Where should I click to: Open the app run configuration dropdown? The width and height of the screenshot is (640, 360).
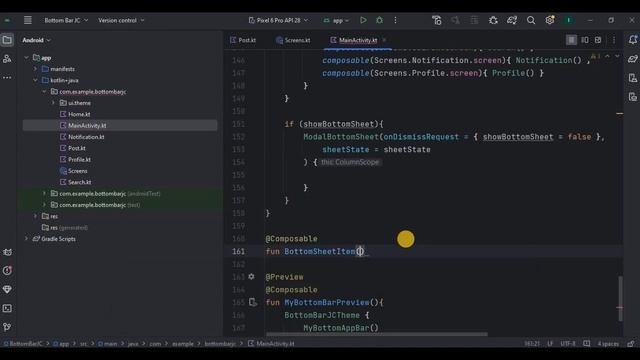pos(336,20)
